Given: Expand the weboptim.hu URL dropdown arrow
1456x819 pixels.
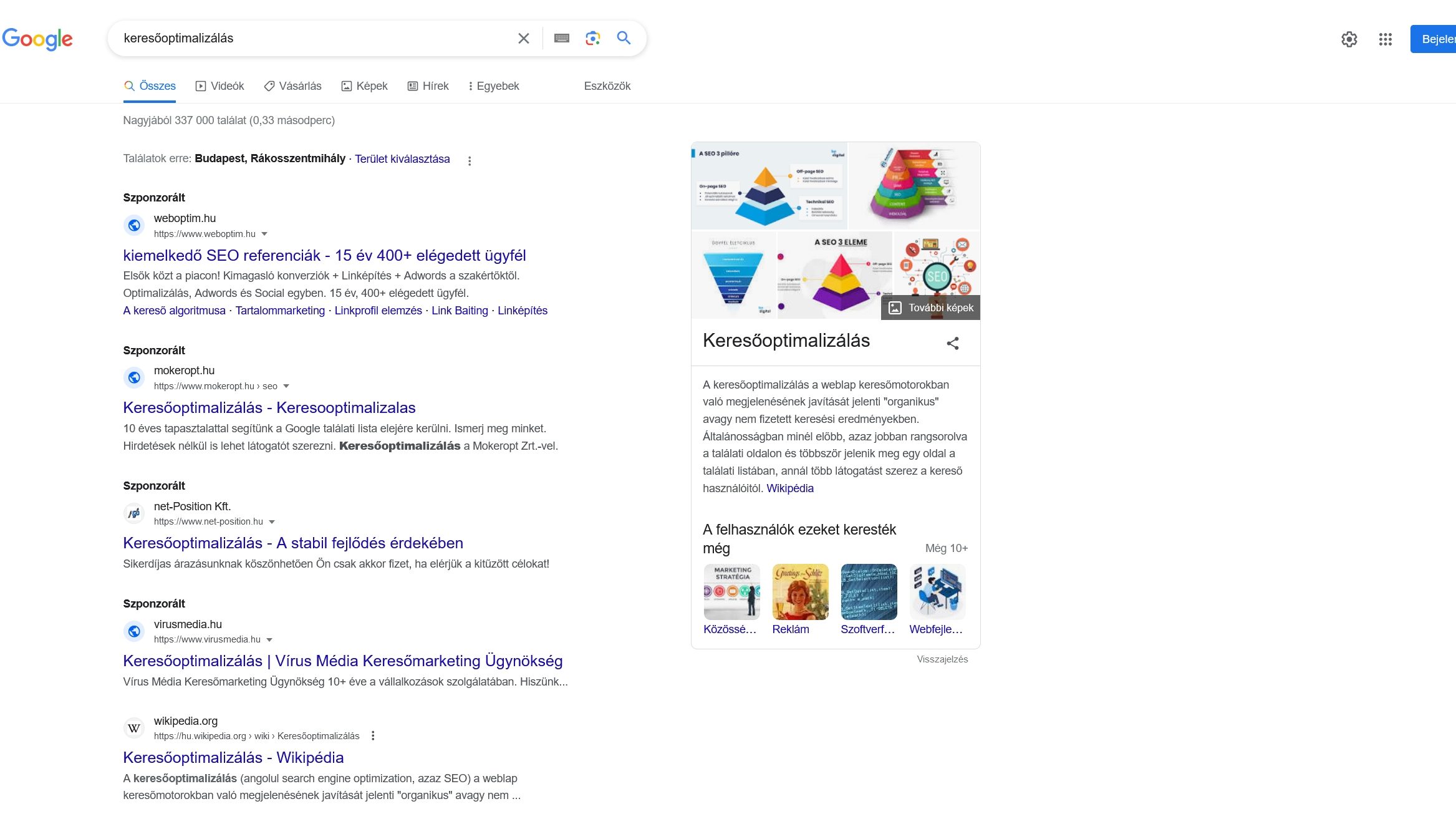Looking at the screenshot, I should 264,234.
